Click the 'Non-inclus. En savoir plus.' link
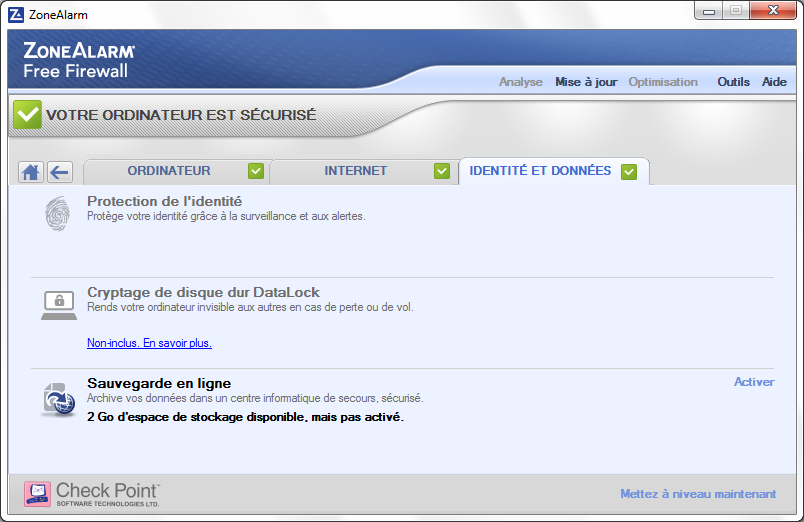 [x=149, y=343]
